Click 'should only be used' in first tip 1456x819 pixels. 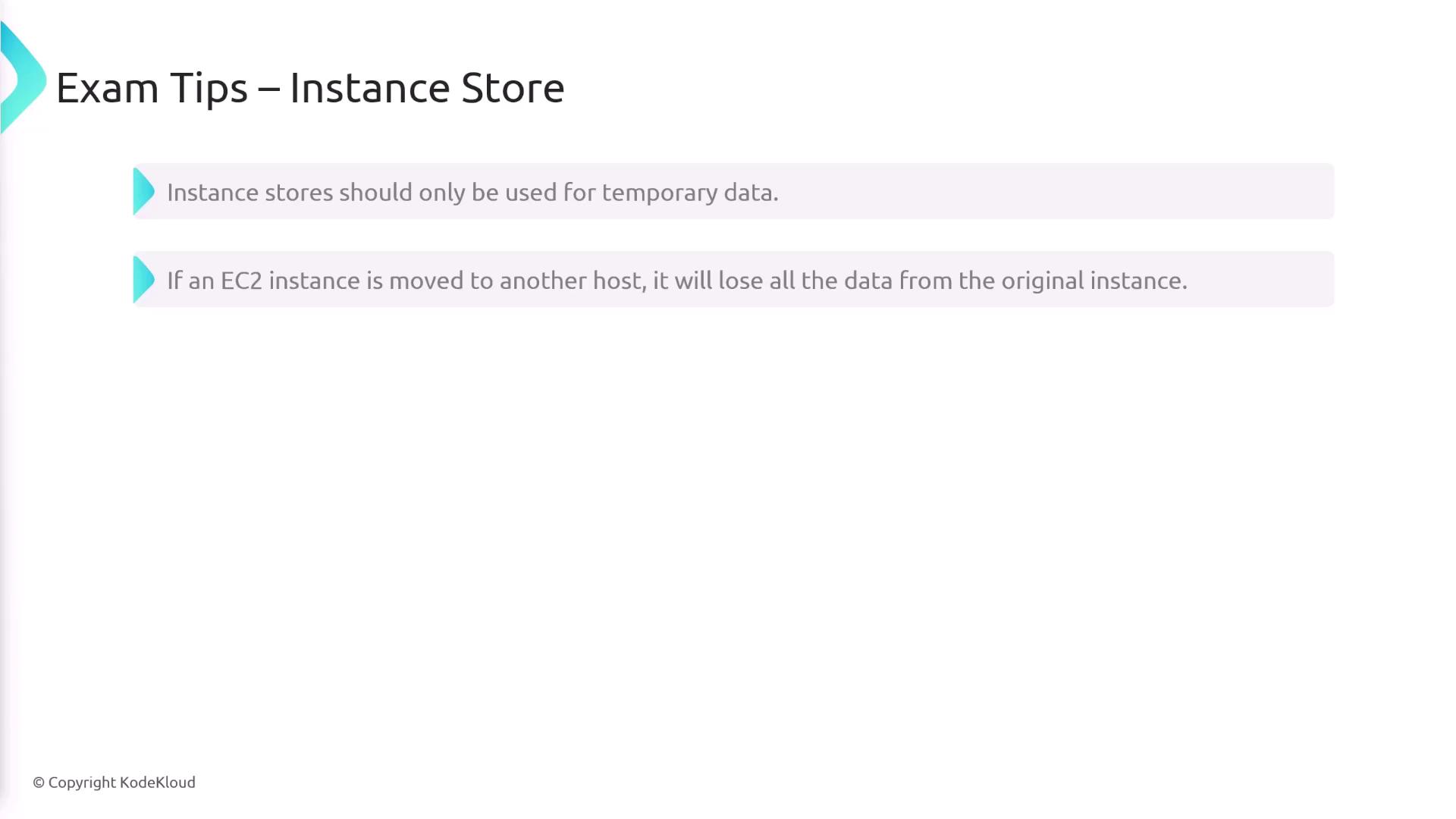click(x=447, y=193)
